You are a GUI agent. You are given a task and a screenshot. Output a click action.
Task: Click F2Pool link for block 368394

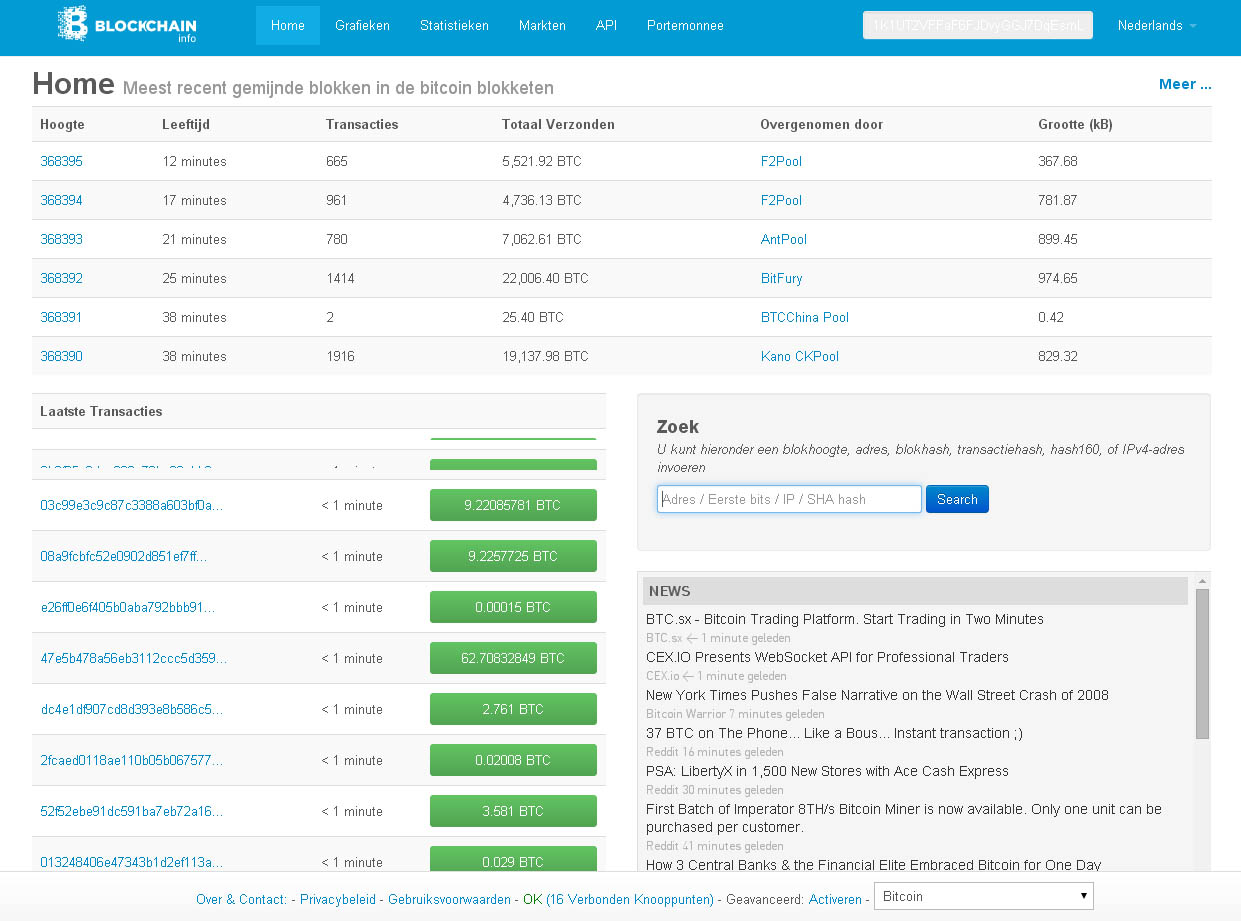tap(781, 200)
